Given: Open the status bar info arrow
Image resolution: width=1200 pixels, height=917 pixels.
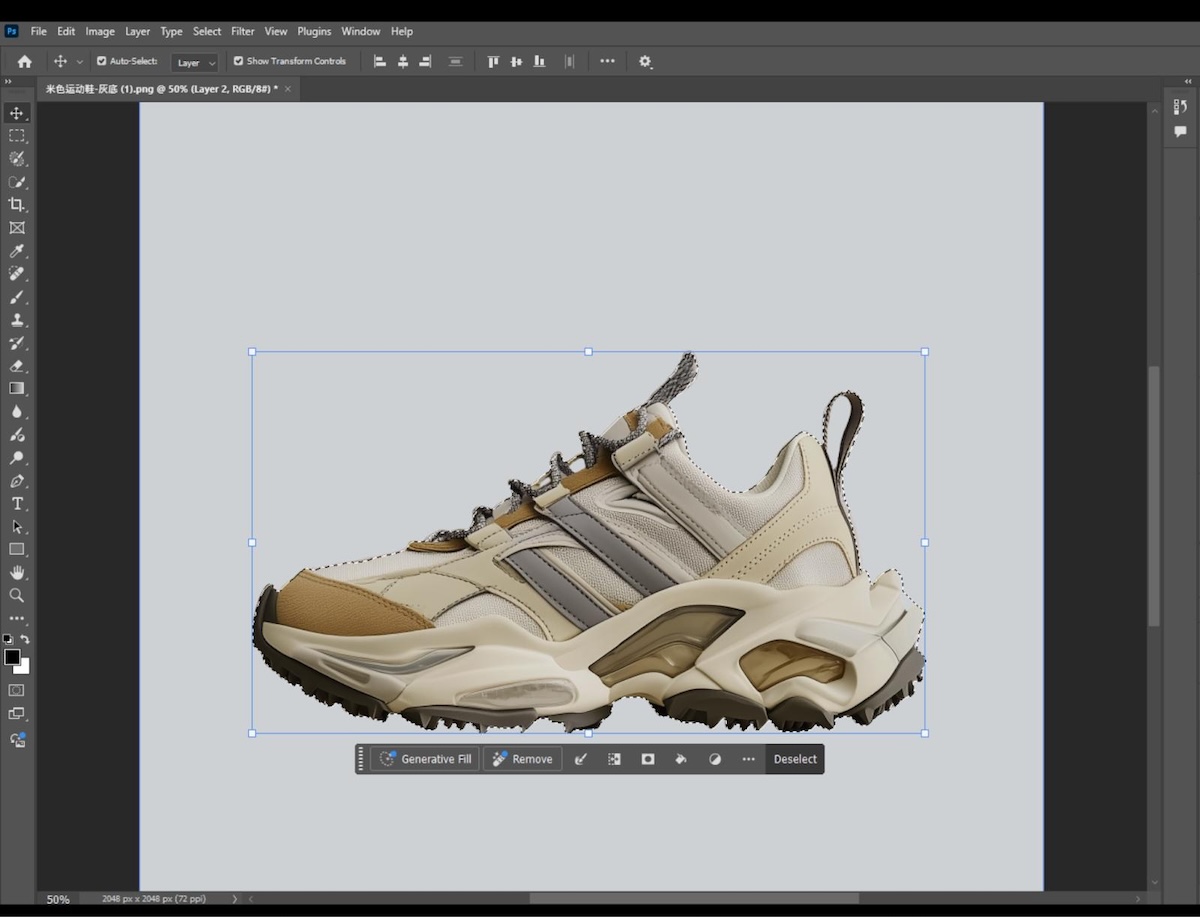Looking at the screenshot, I should pos(235,899).
